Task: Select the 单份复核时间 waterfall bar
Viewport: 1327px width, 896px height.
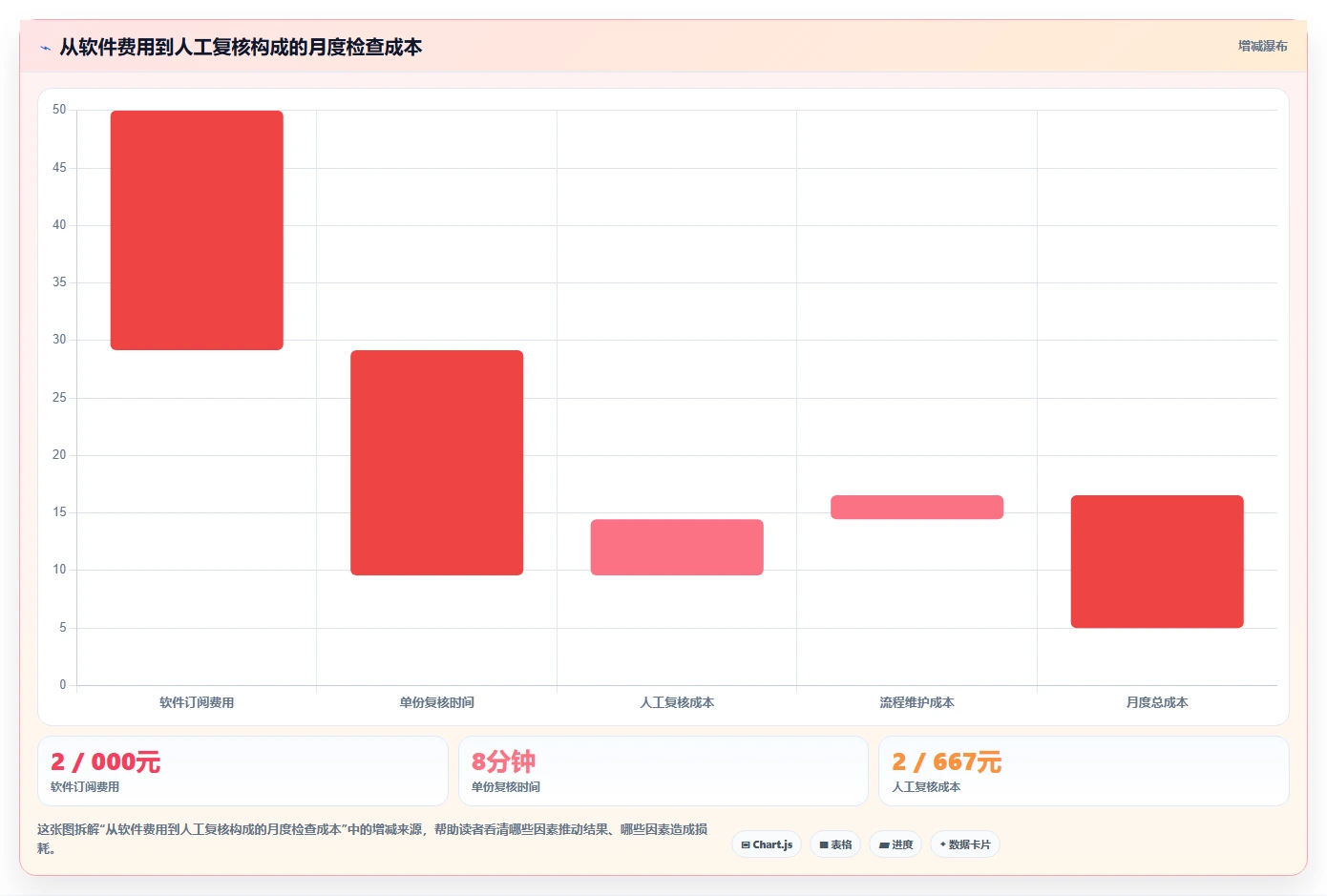Action: click(x=436, y=463)
